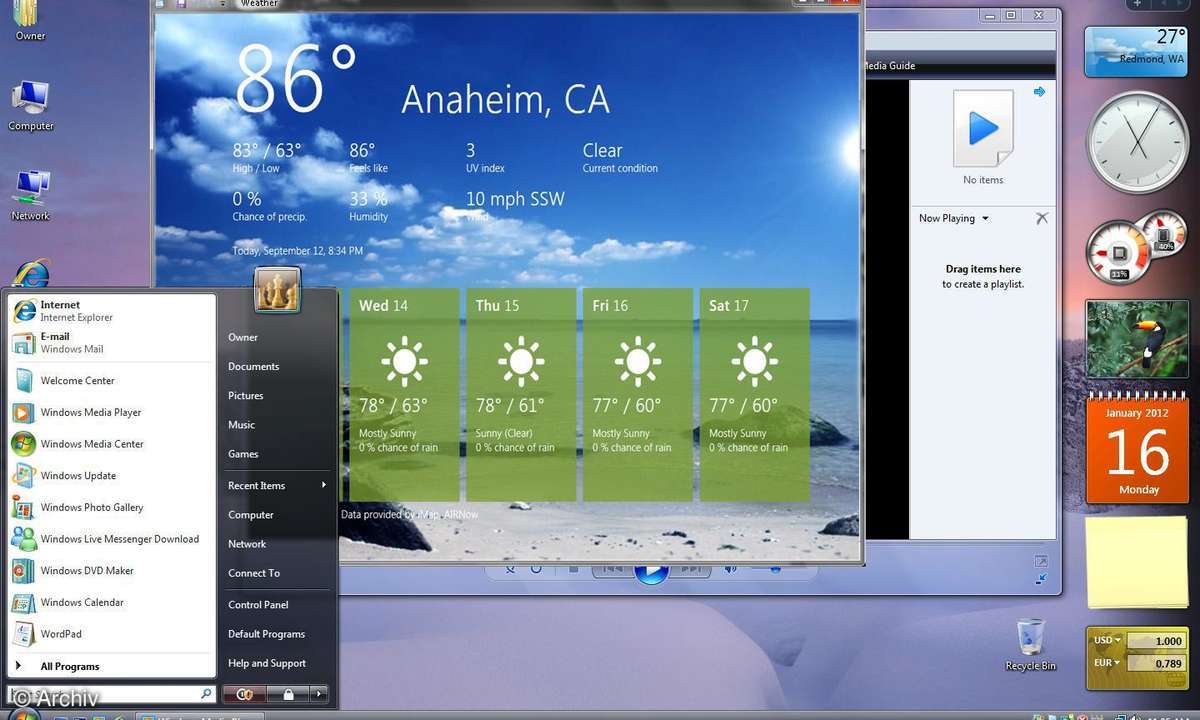Click the Start search input field
This screenshot has height=720, width=1200.
(111, 693)
